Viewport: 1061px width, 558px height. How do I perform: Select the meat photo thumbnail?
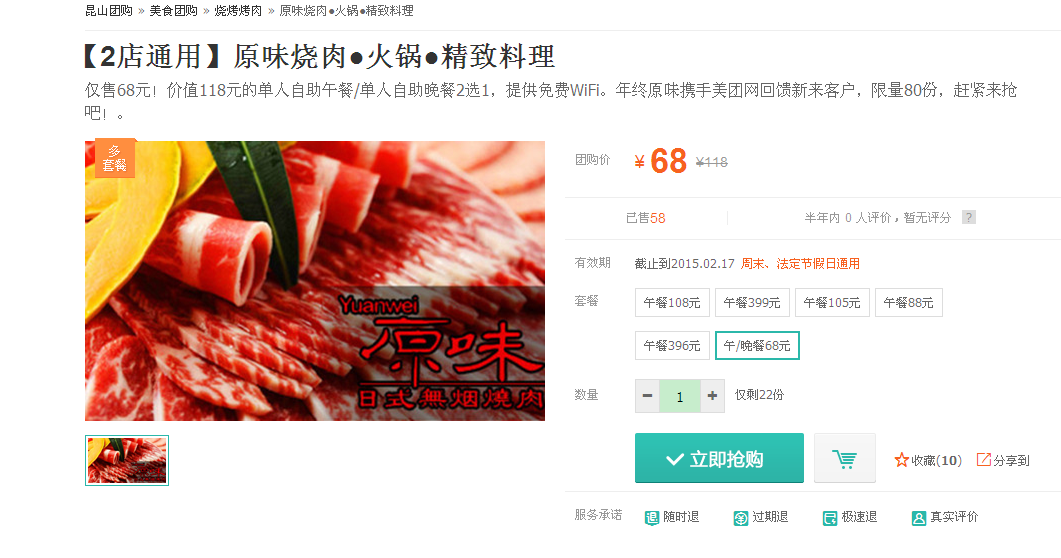pyautogui.click(x=127, y=461)
